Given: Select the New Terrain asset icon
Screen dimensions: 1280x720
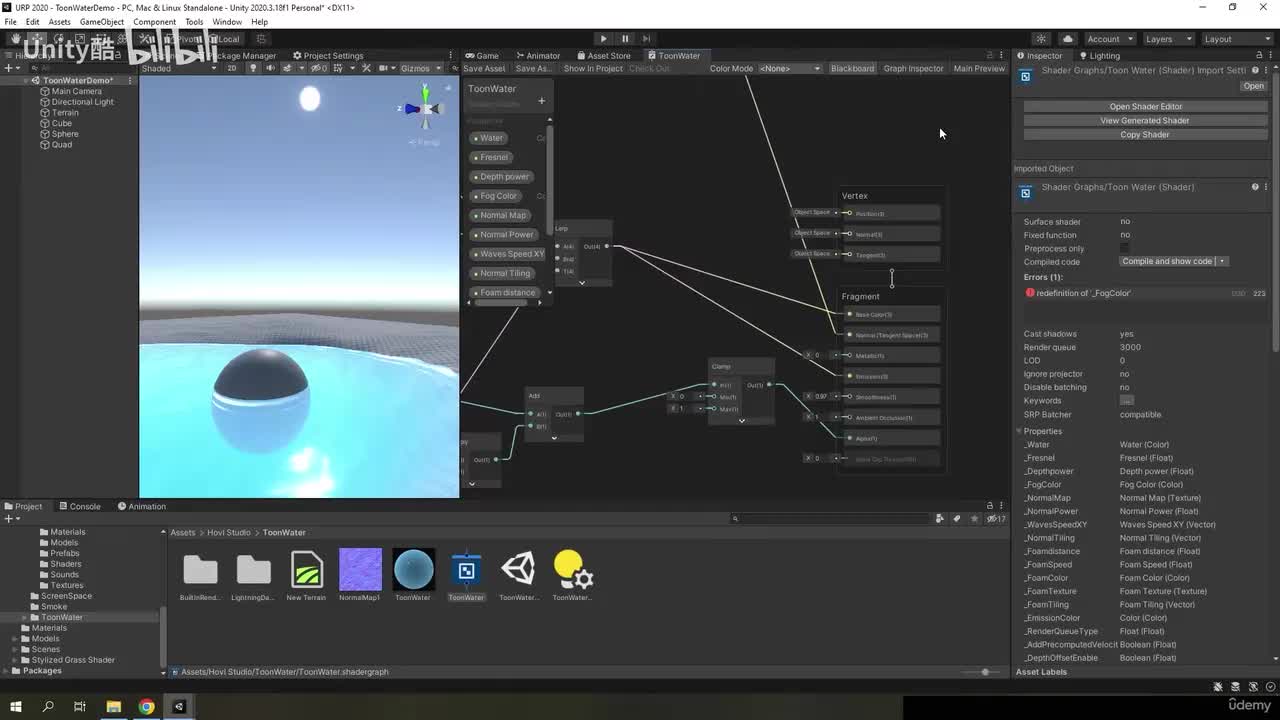Looking at the screenshot, I should click(x=307, y=569).
